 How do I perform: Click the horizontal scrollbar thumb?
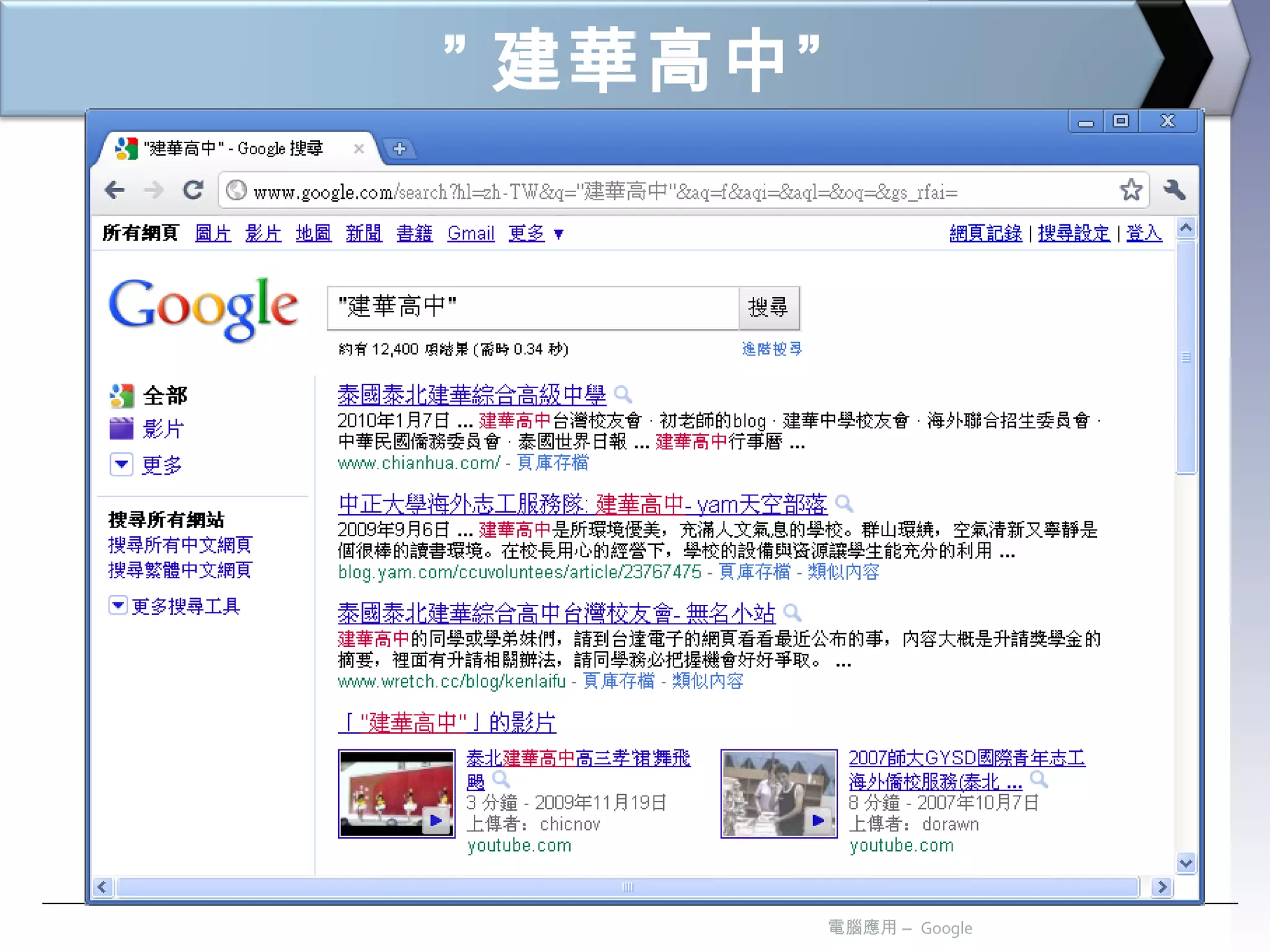point(628,887)
